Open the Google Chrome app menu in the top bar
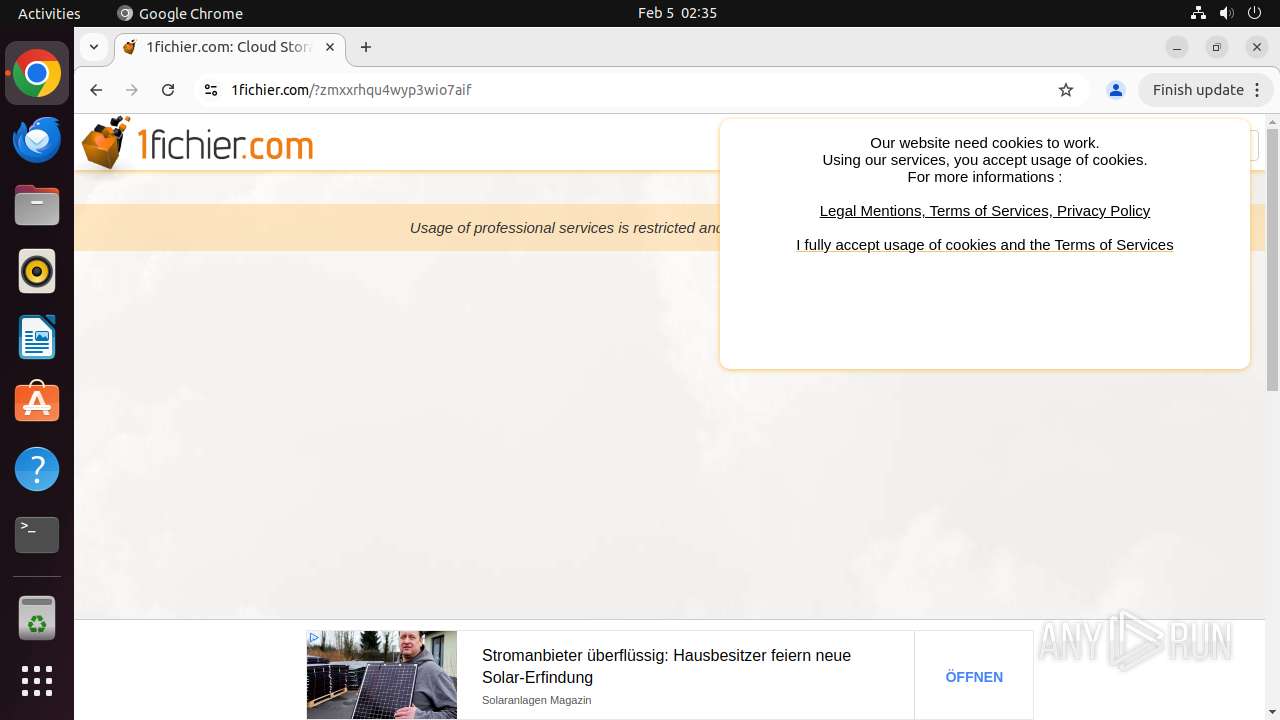The height and width of the screenshot is (720, 1280). coord(180,13)
